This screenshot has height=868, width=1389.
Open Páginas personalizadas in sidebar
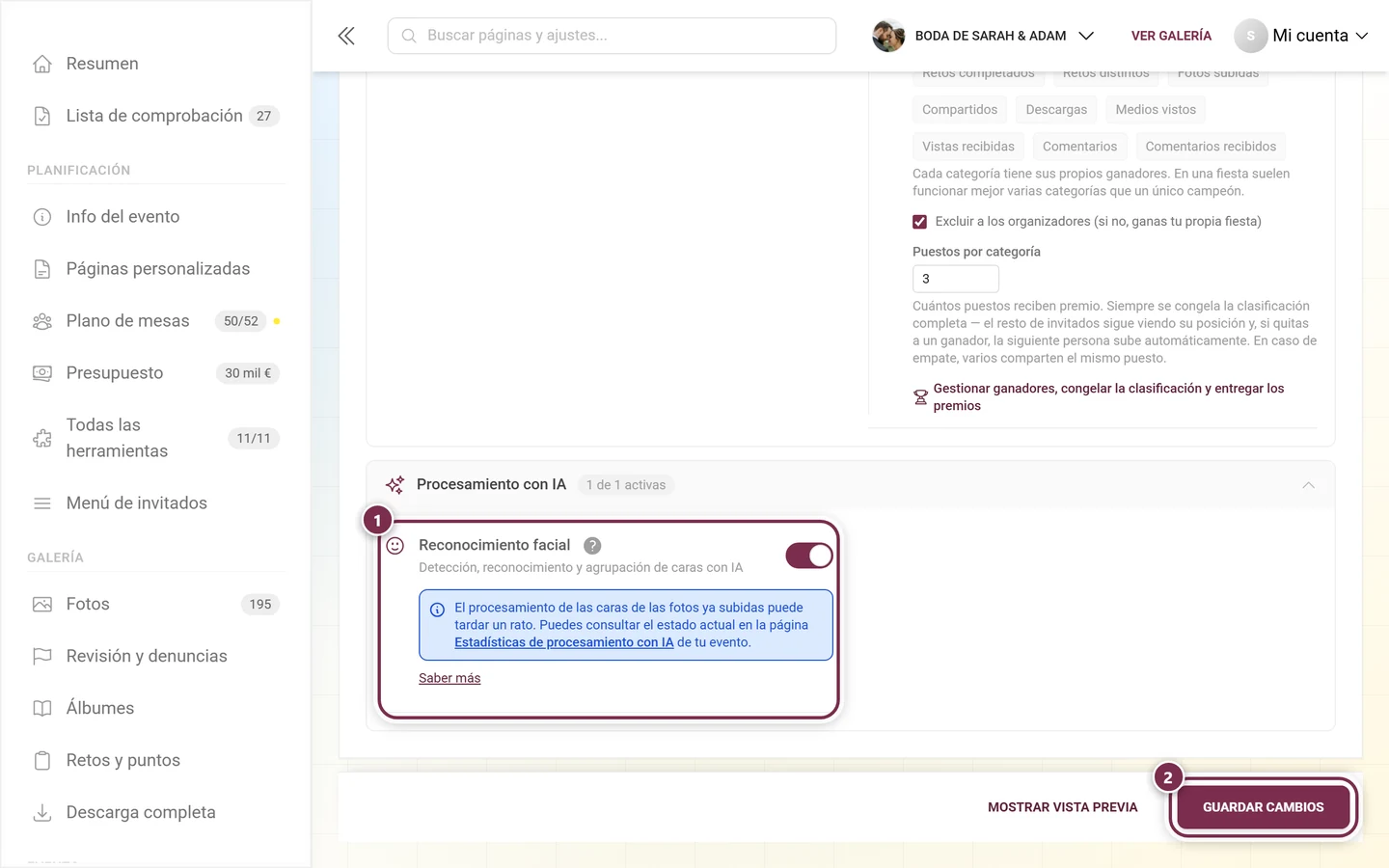tap(155, 269)
